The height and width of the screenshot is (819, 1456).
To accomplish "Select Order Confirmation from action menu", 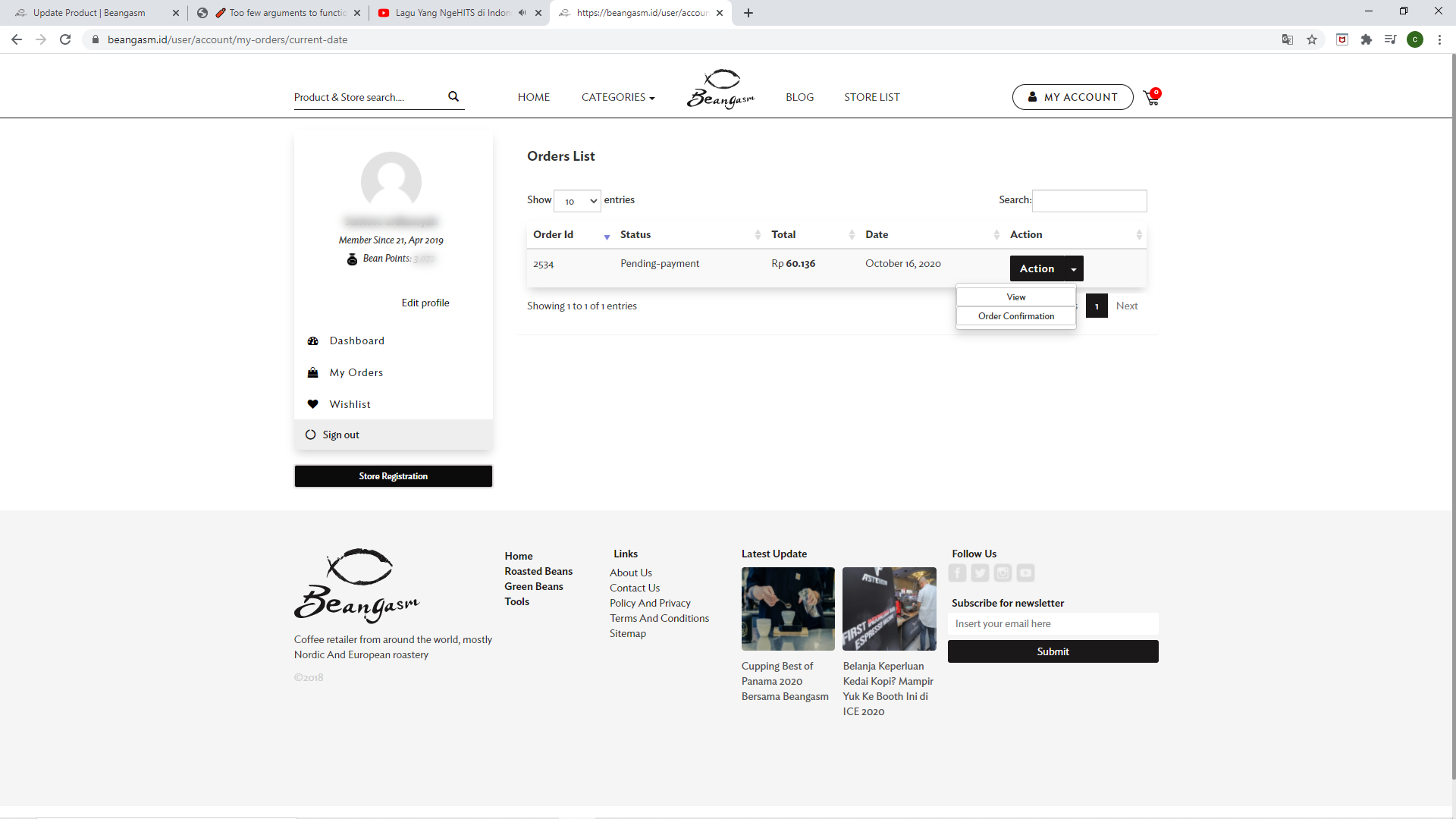I will point(1015,316).
